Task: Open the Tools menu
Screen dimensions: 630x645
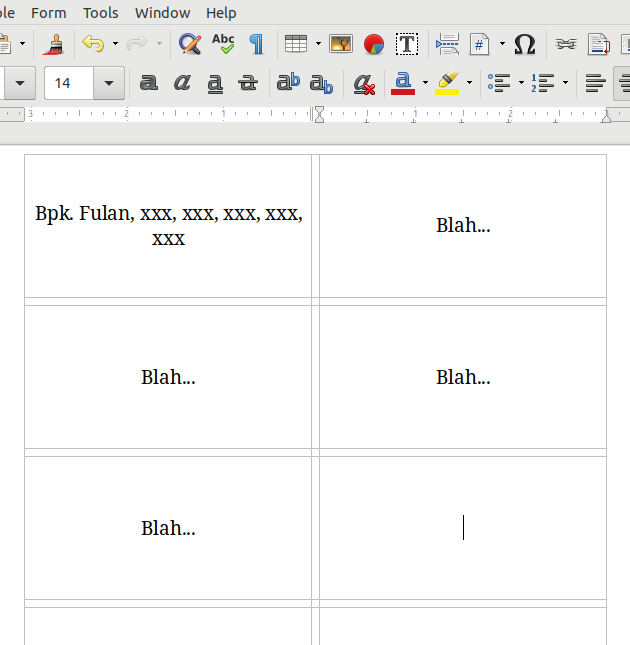Action: [101, 13]
